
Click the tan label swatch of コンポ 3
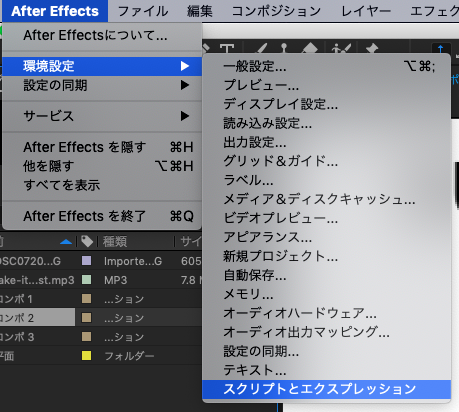point(87,337)
